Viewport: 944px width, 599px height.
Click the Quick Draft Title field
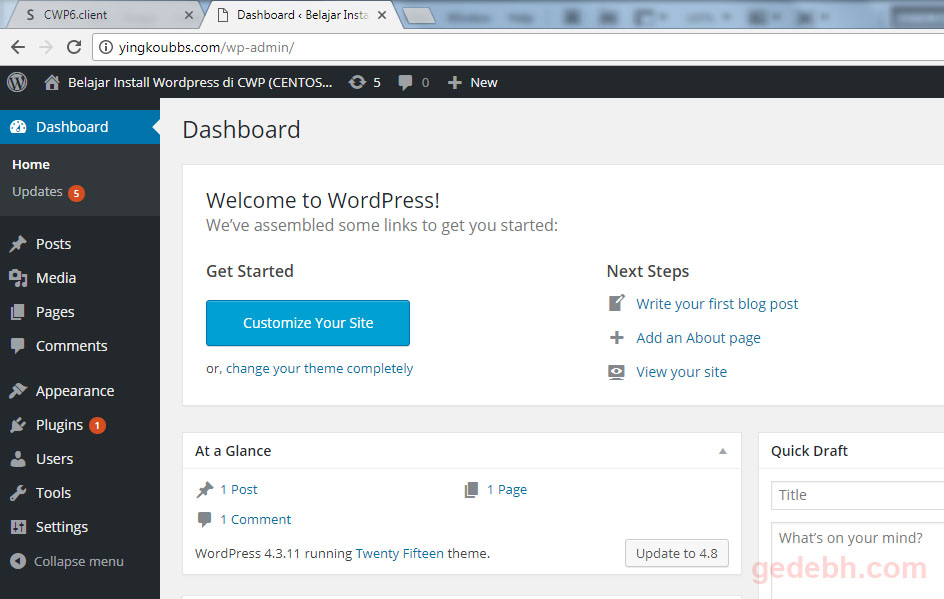pos(857,495)
